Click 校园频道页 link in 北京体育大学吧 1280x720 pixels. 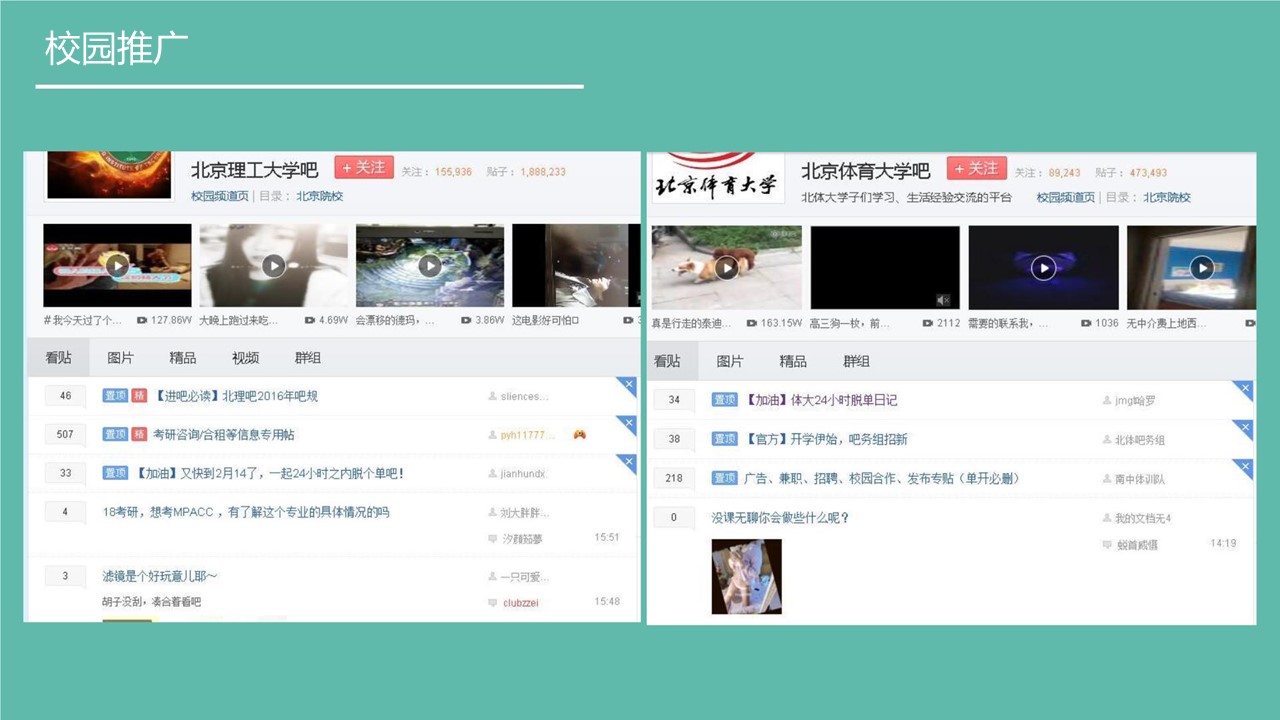[x=1066, y=198]
